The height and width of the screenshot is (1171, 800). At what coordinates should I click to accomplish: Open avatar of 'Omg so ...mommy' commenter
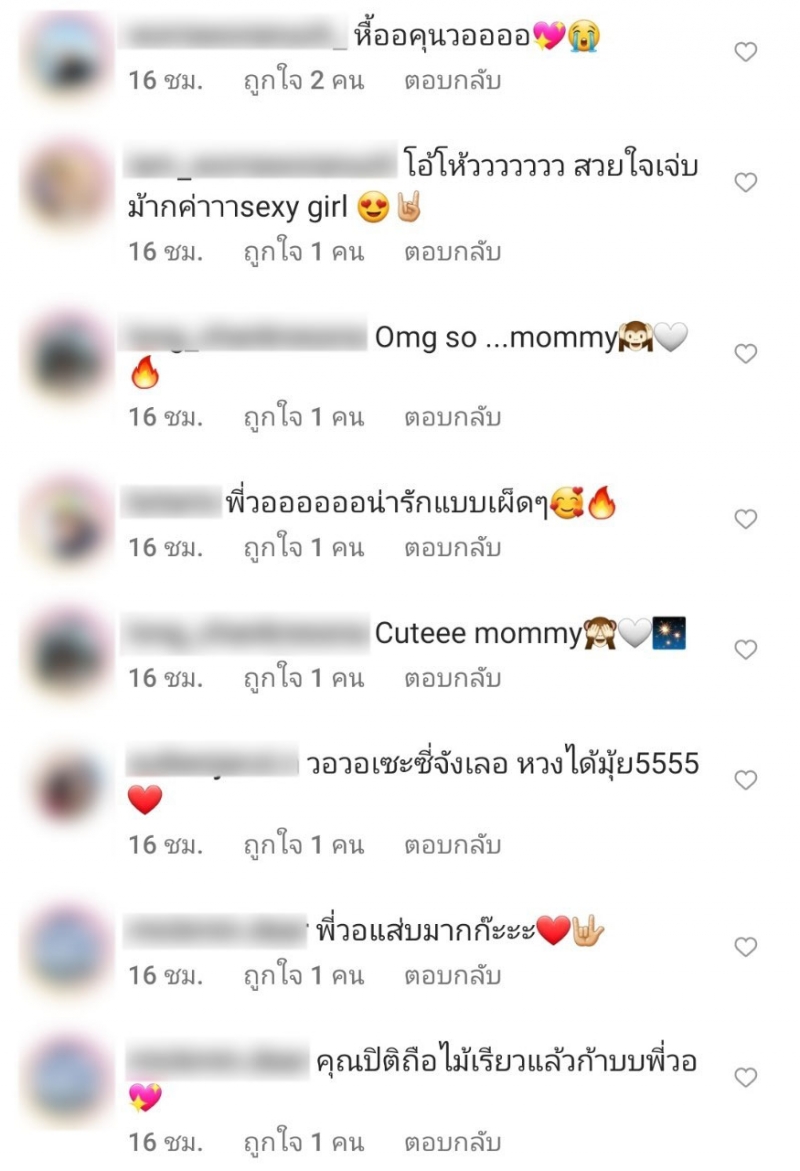point(68,357)
